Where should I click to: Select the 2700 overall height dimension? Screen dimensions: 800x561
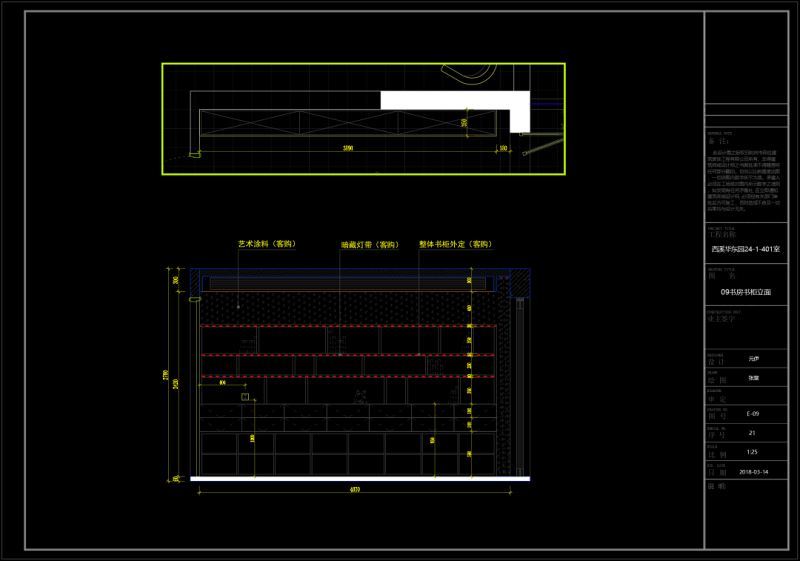(176, 378)
